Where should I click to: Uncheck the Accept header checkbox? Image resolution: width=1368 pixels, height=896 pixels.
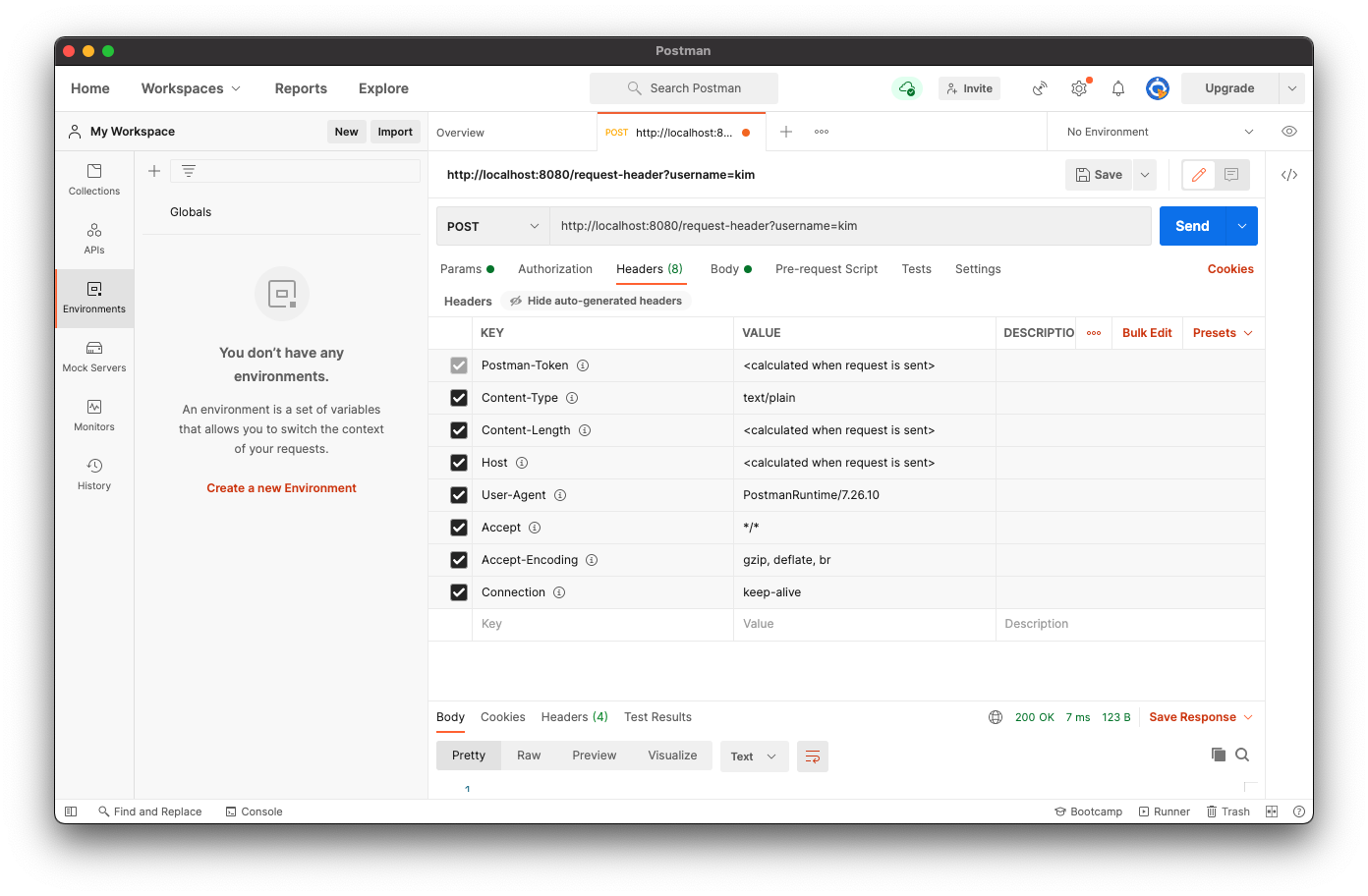(459, 528)
